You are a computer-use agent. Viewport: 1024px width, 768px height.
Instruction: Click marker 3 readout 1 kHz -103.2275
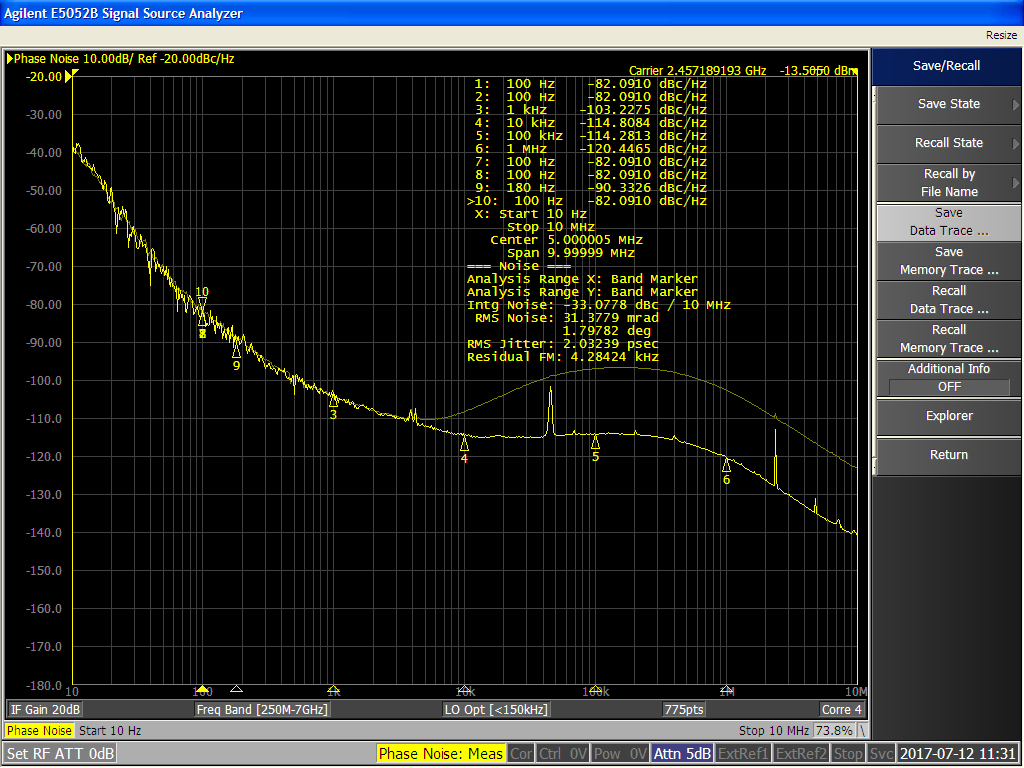click(591, 110)
